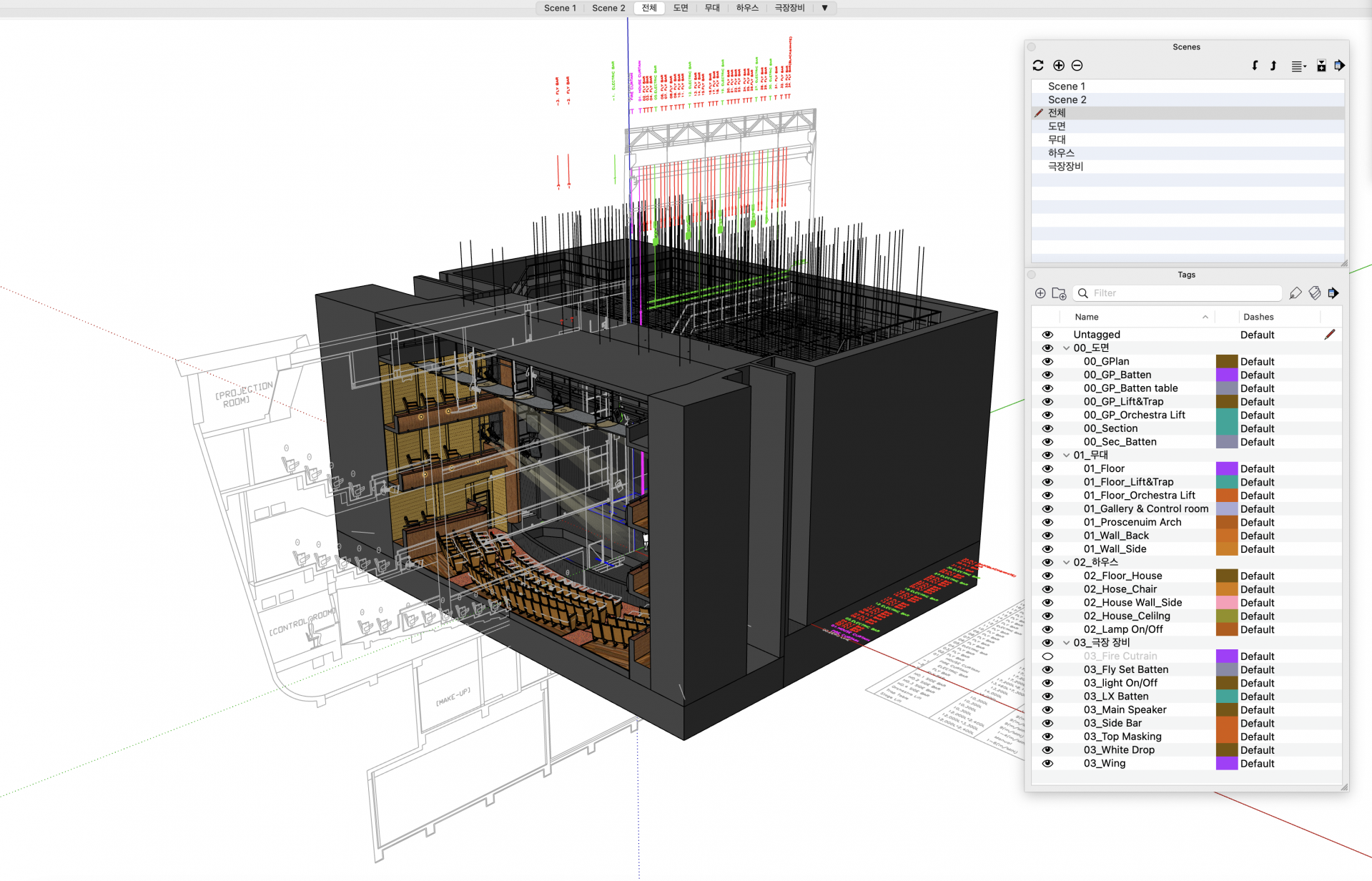Toggle visibility of 02_Hose_Chair tag
Image resolution: width=1372 pixels, height=881 pixels.
(x=1047, y=589)
